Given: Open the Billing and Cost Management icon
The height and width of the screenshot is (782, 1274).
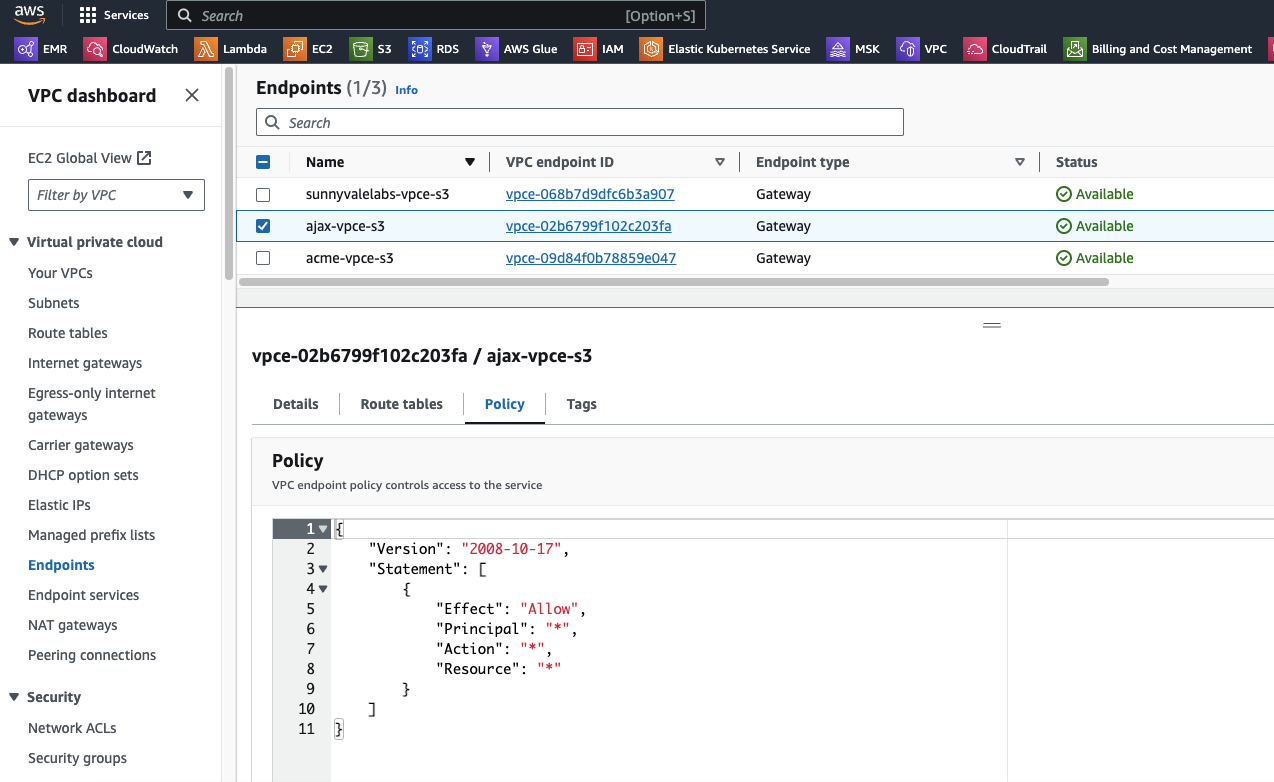Looking at the screenshot, I should (x=1075, y=49).
